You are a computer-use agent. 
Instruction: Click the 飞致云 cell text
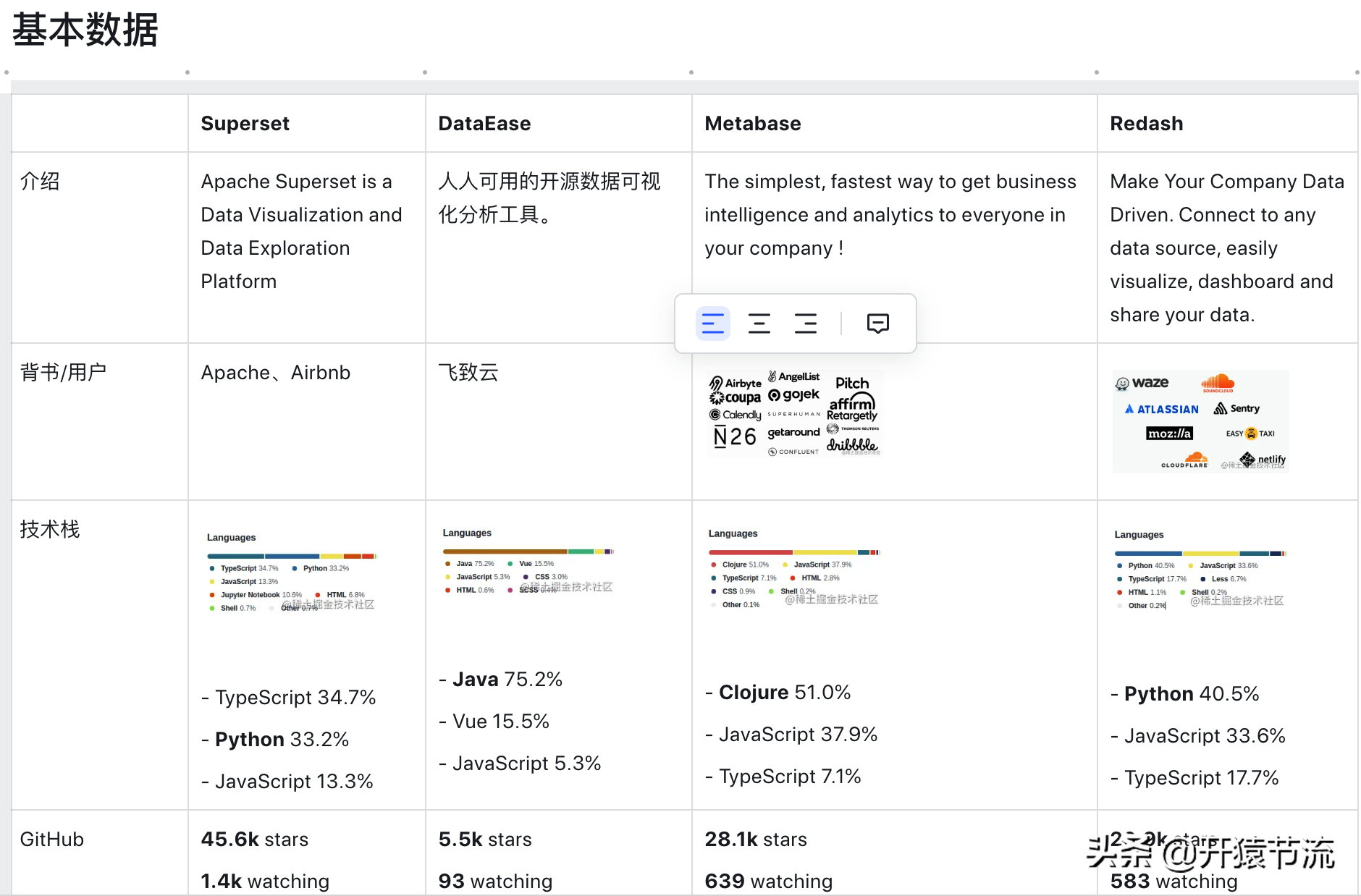point(468,373)
